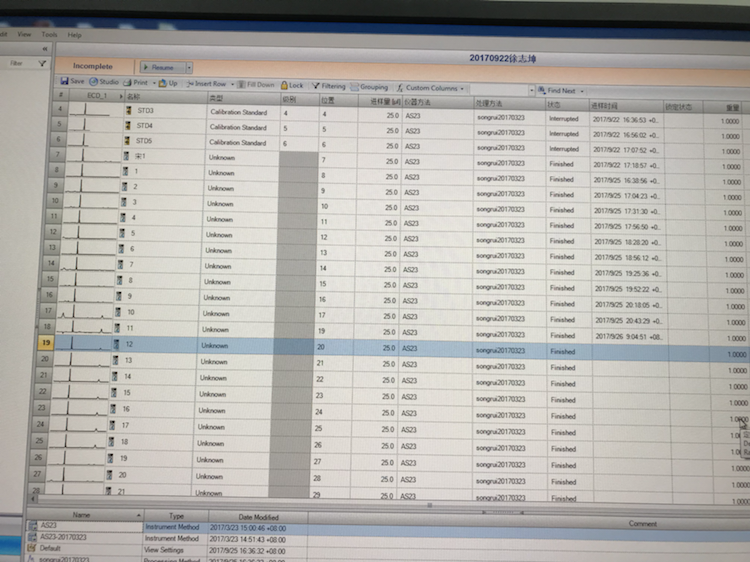
Task: Click the sample name 16 in row 23
Action: [126, 409]
